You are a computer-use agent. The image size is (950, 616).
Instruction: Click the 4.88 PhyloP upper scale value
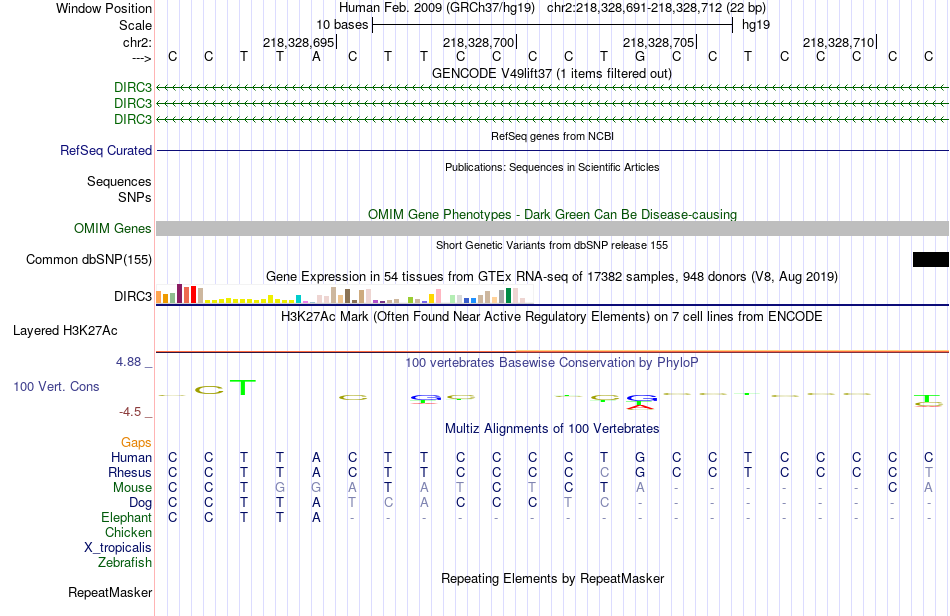click(x=128, y=362)
